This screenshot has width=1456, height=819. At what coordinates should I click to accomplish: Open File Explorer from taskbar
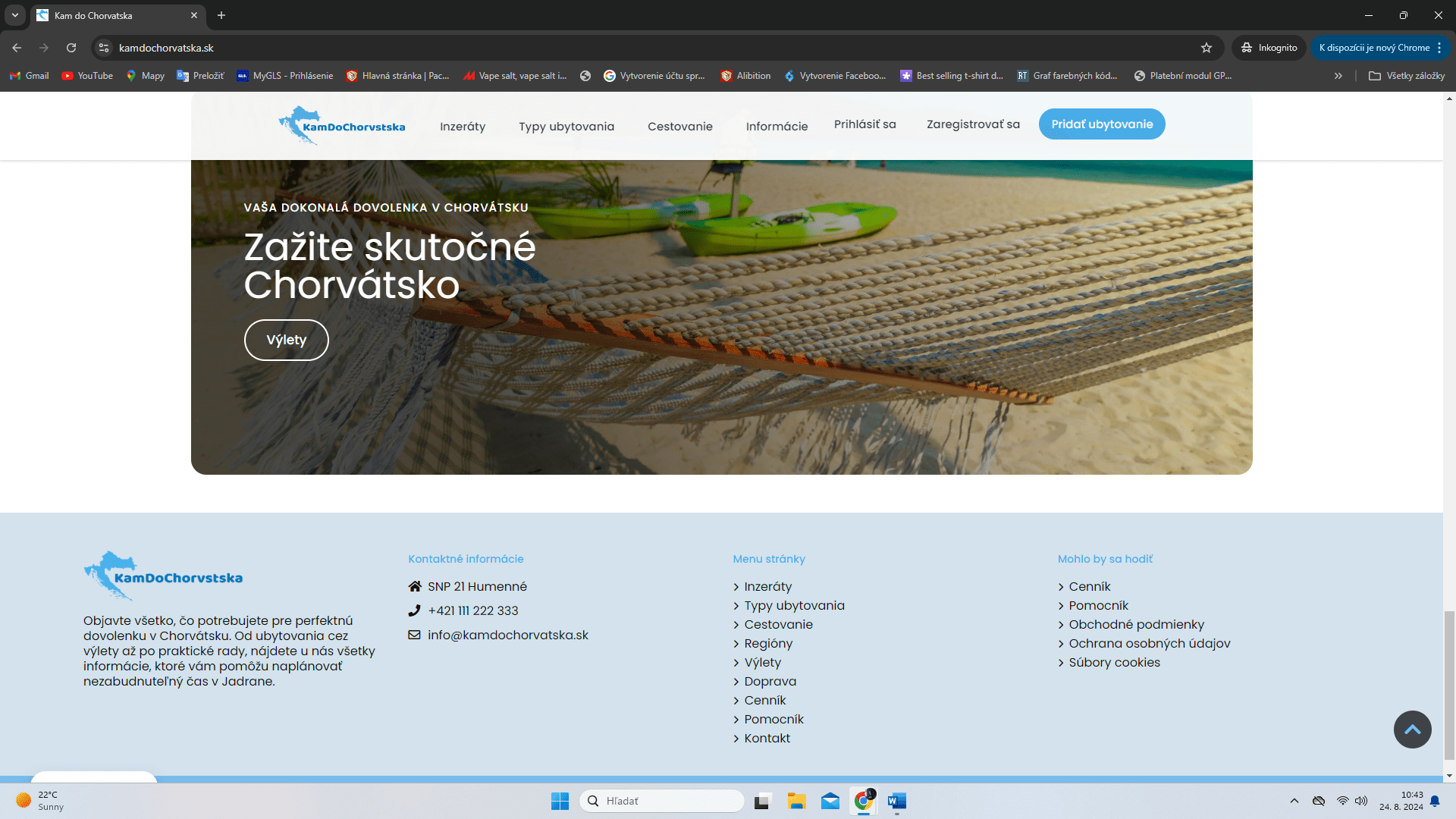pyautogui.click(x=796, y=801)
